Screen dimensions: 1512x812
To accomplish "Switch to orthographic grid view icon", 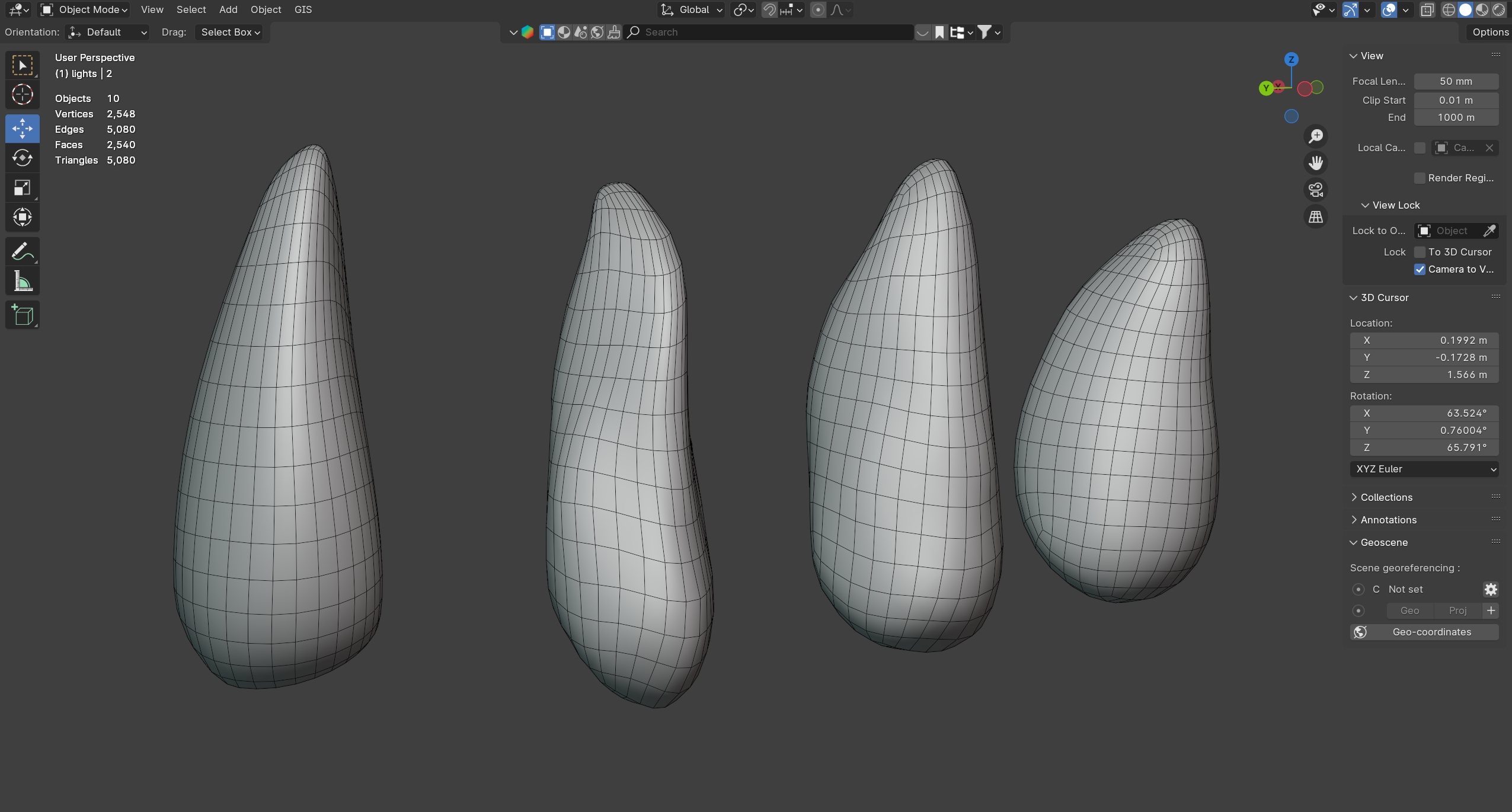I will click(1315, 217).
